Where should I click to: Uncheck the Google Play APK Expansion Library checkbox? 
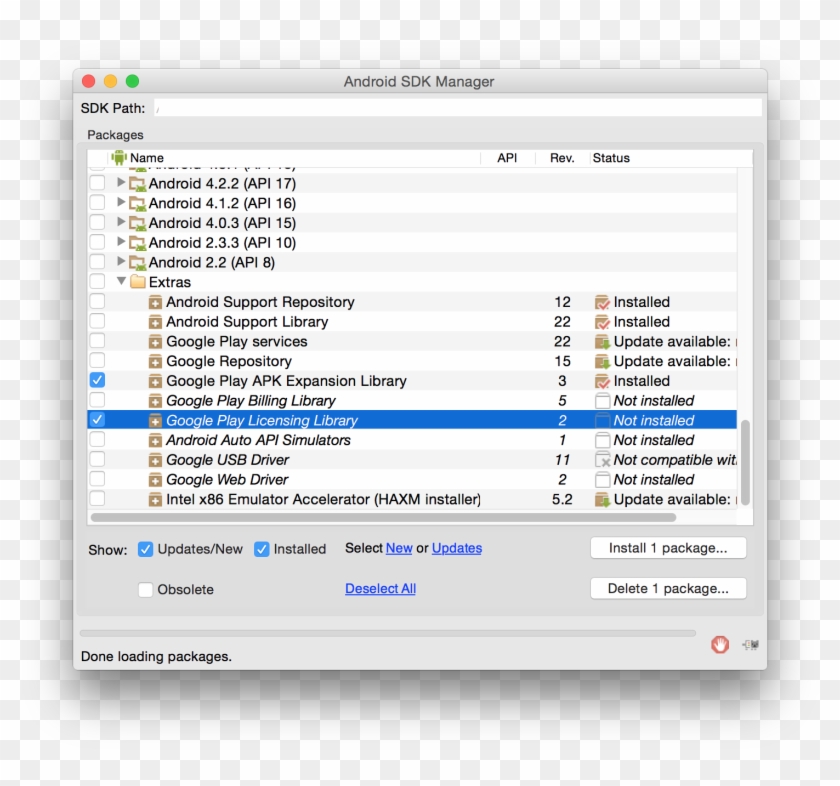point(97,381)
